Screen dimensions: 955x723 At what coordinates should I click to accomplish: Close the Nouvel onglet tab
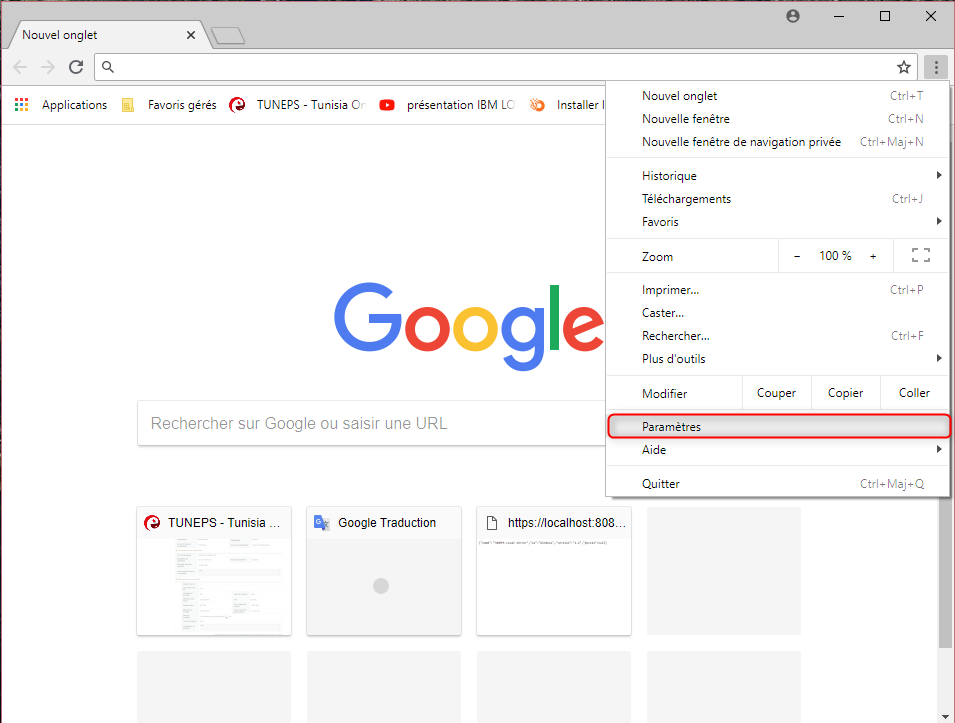click(191, 35)
